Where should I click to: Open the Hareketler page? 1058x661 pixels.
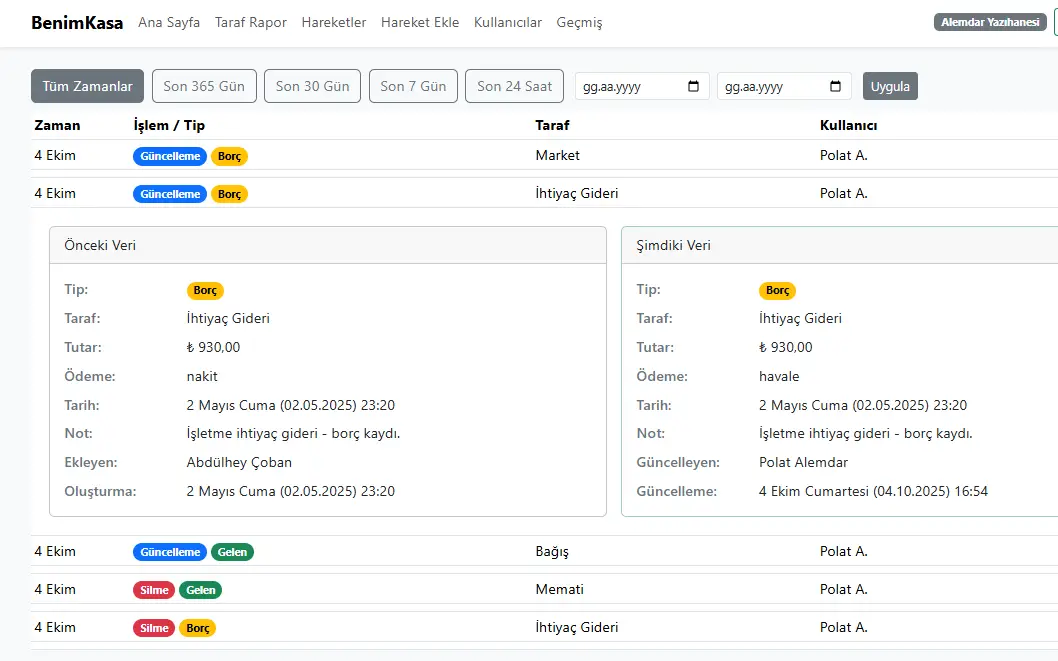point(334,22)
